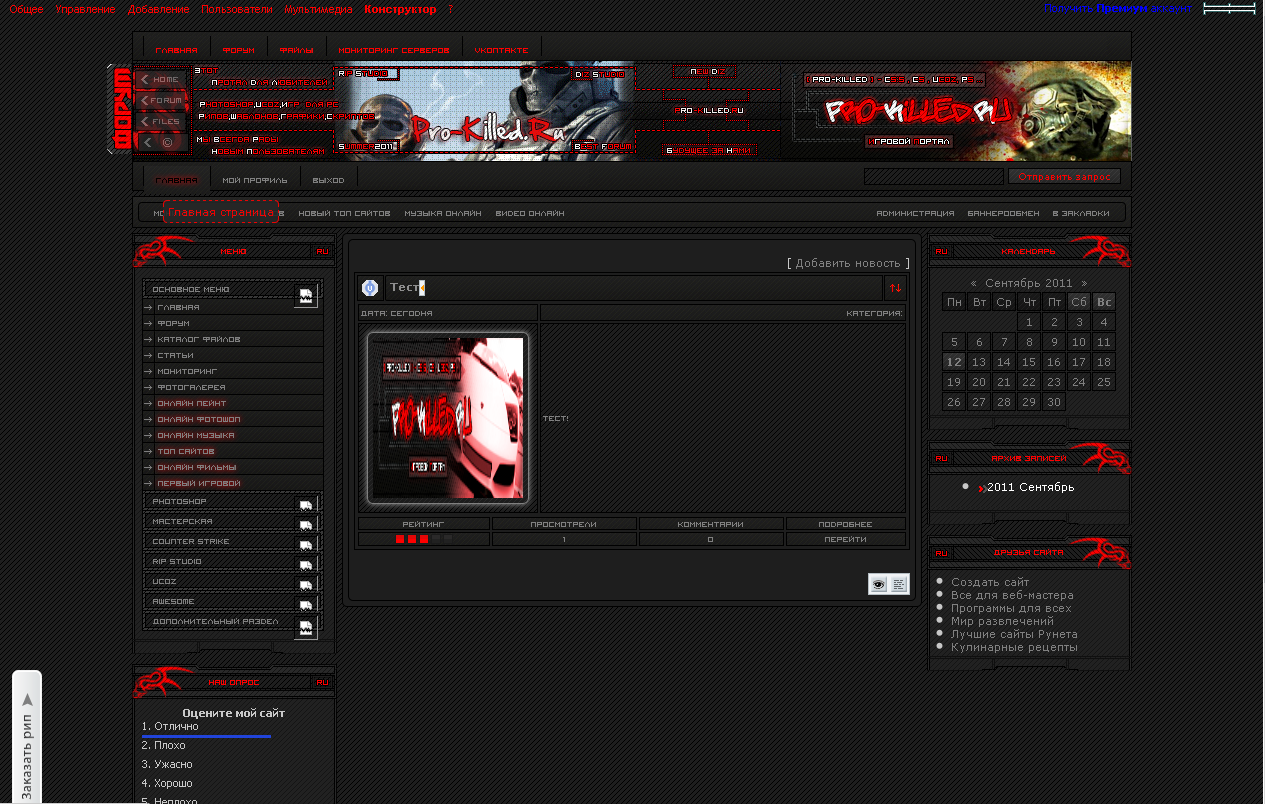
Task: Open the Мониторинг серверов tab
Action: pyautogui.click(x=394, y=50)
